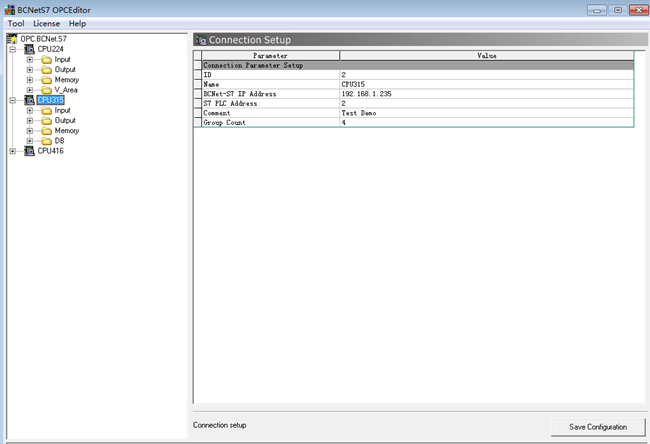Expand the Input group under CPU224
The width and height of the screenshot is (650, 444).
coord(30,60)
